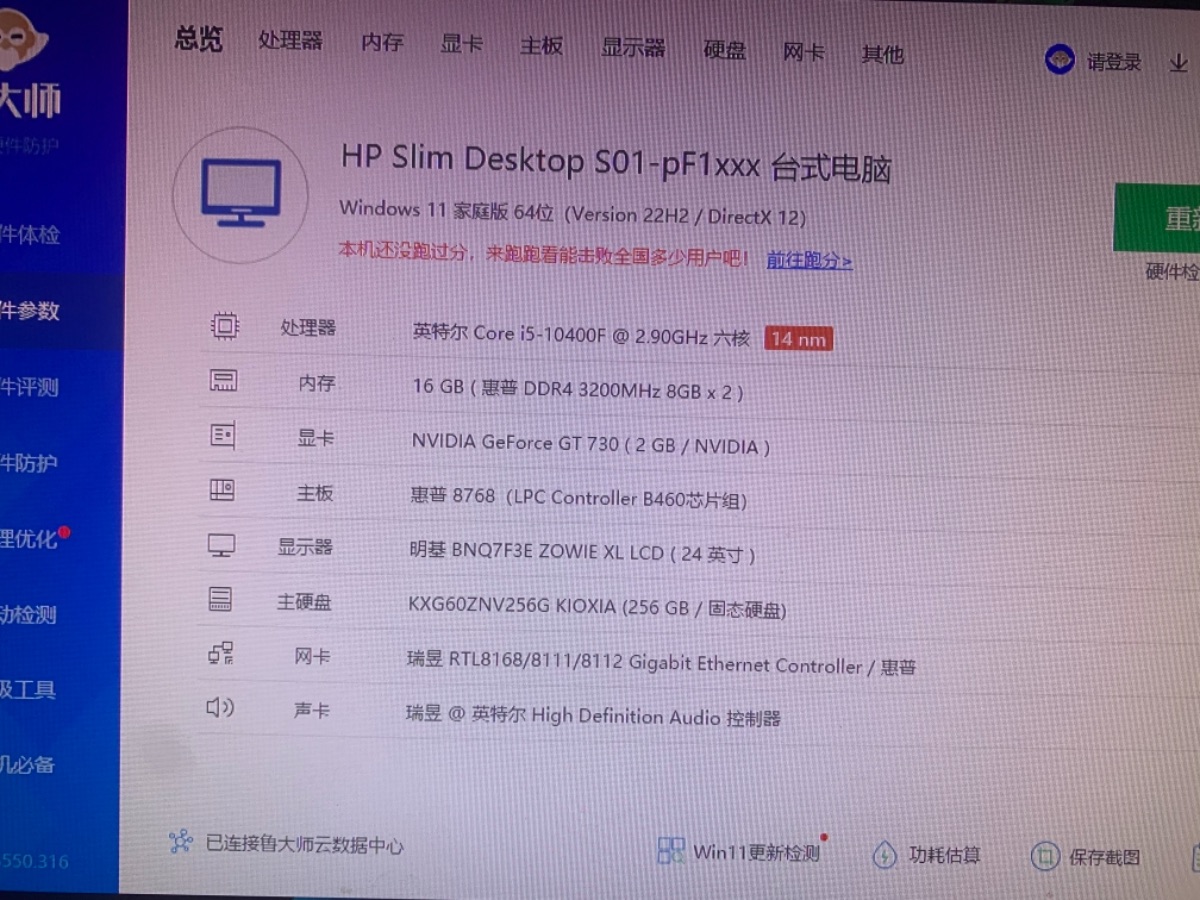Click the 保存截图 camera icon
This screenshot has width=1200, height=900.
point(1045,857)
